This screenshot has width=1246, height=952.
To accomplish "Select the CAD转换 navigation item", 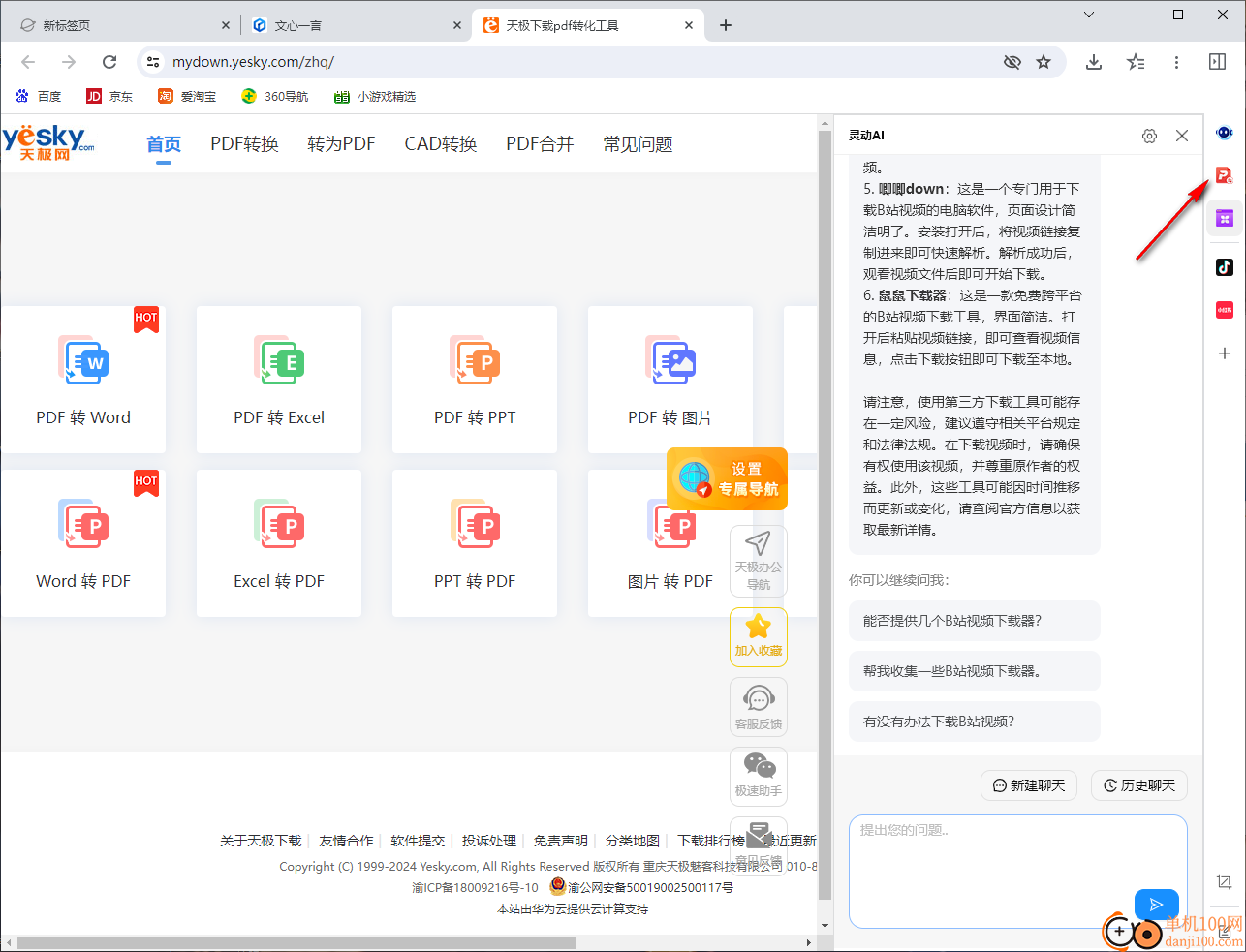I will click(441, 144).
